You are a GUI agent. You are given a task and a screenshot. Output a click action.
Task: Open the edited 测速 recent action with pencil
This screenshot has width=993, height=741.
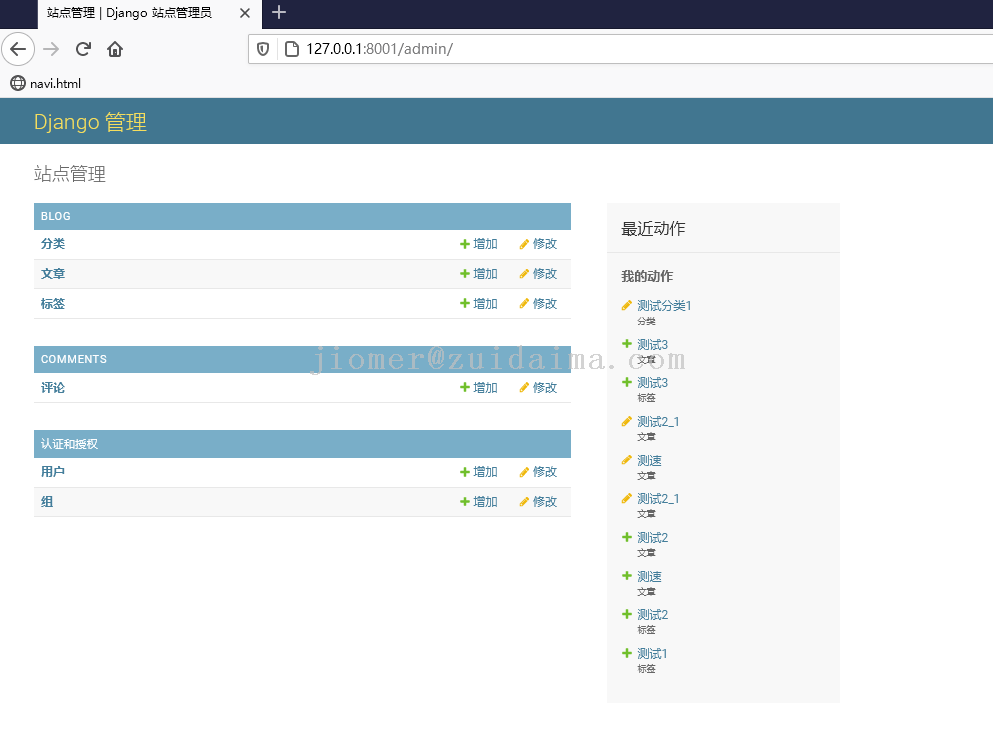(x=649, y=460)
